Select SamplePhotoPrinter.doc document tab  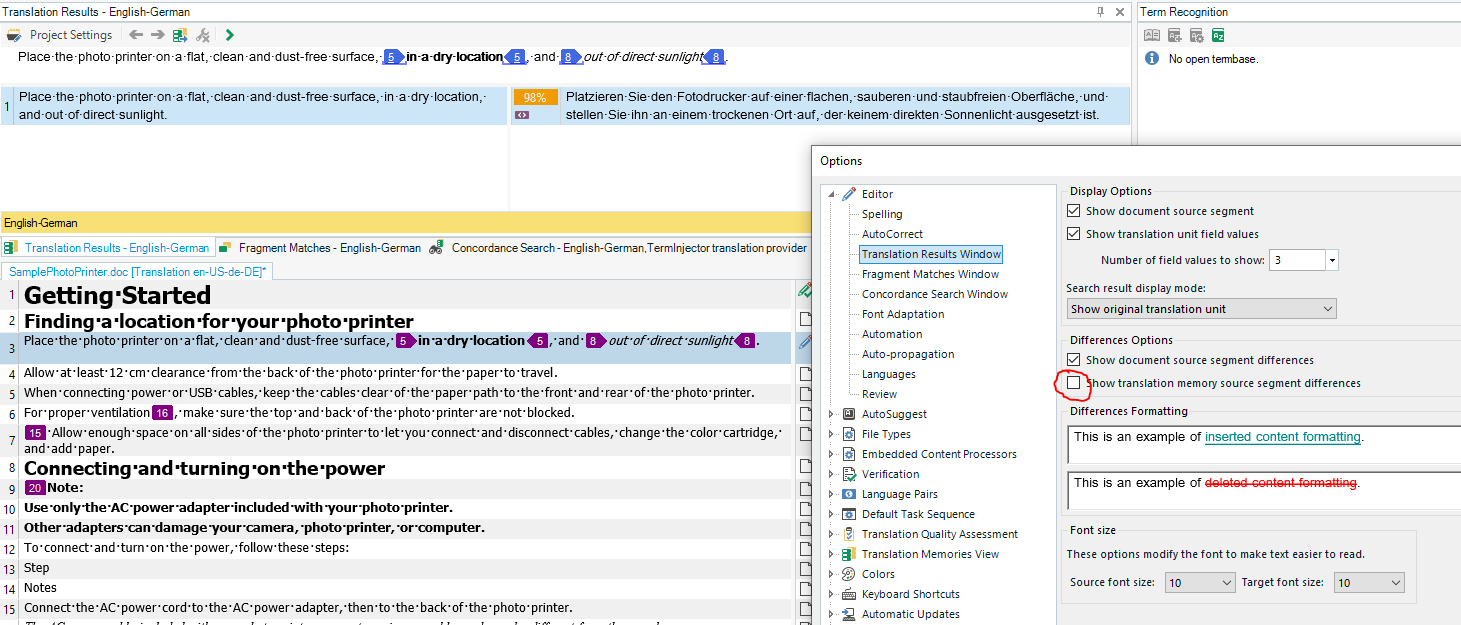pyautogui.click(x=137, y=271)
